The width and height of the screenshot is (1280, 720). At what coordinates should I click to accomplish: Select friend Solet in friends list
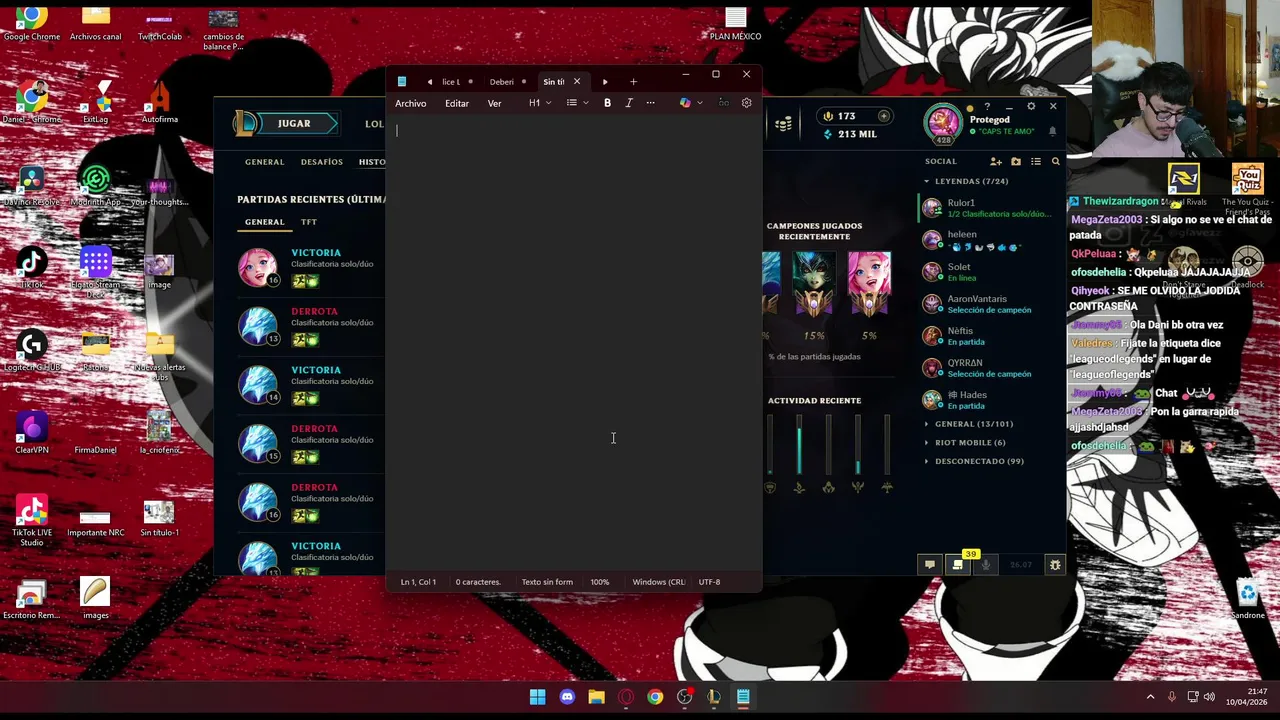point(990,272)
